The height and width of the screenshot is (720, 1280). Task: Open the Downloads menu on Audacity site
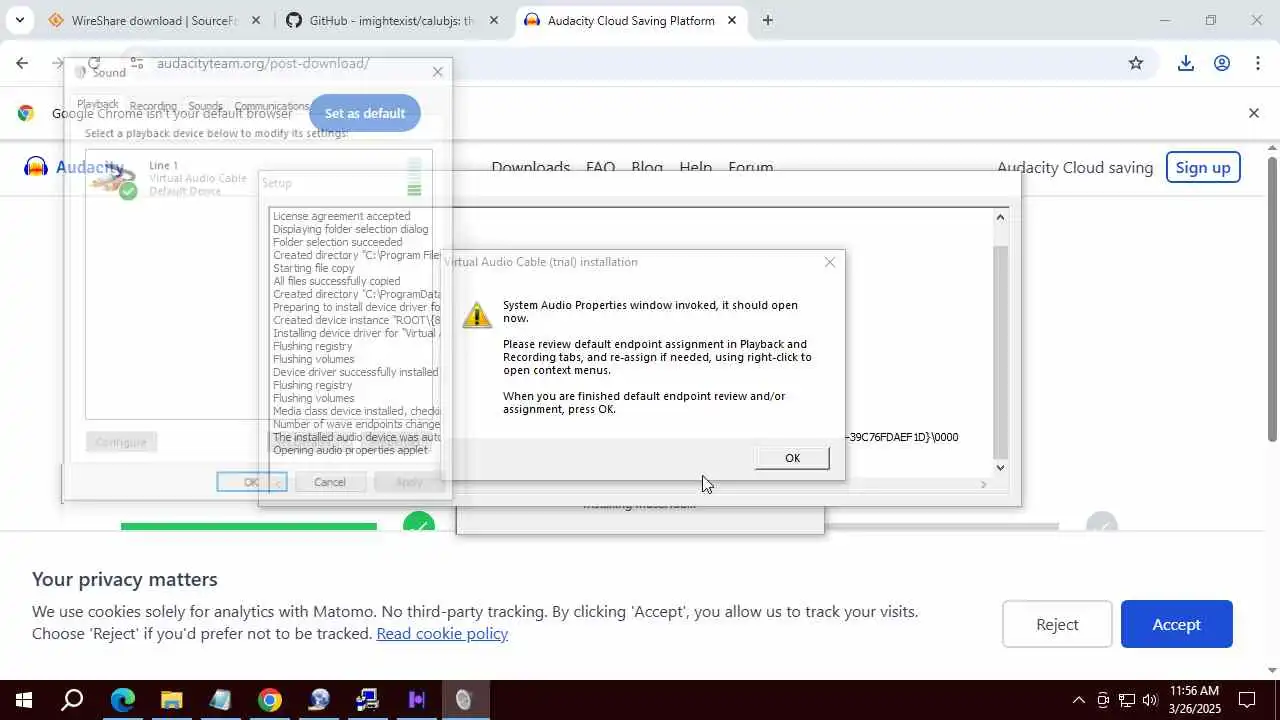(530, 168)
